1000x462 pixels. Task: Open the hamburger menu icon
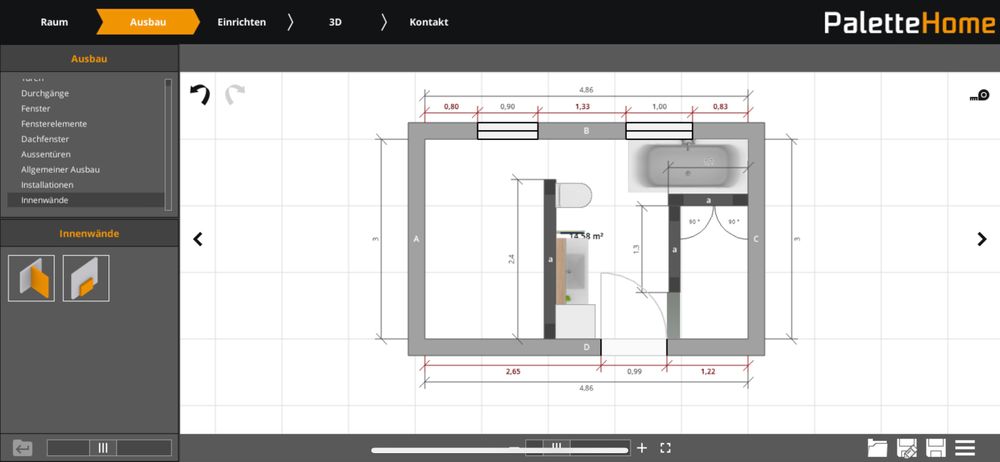(966, 448)
